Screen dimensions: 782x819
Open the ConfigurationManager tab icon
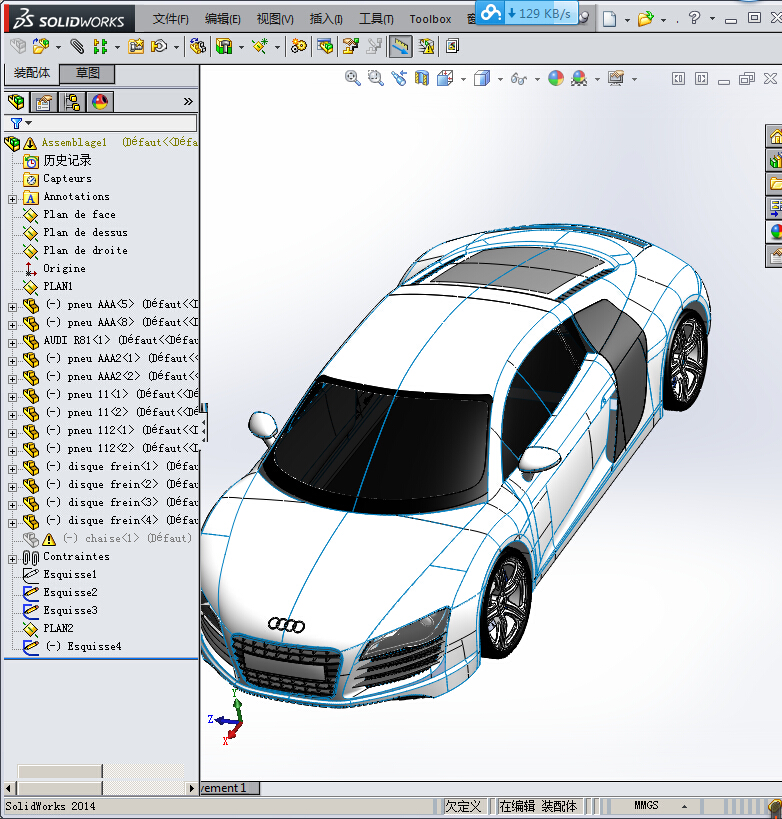(x=72, y=102)
